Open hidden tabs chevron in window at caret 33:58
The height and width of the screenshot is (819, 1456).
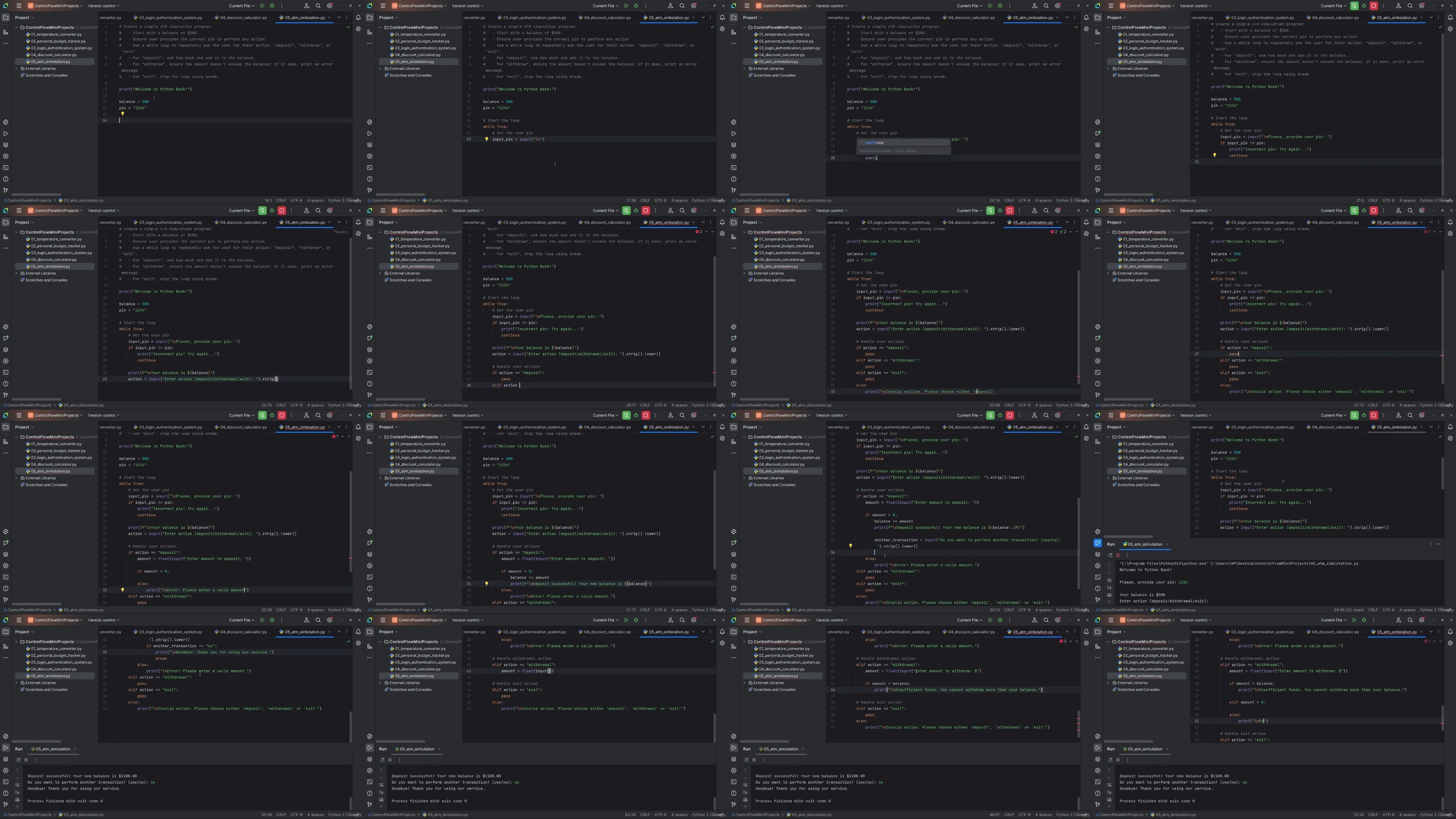tap(1067, 222)
